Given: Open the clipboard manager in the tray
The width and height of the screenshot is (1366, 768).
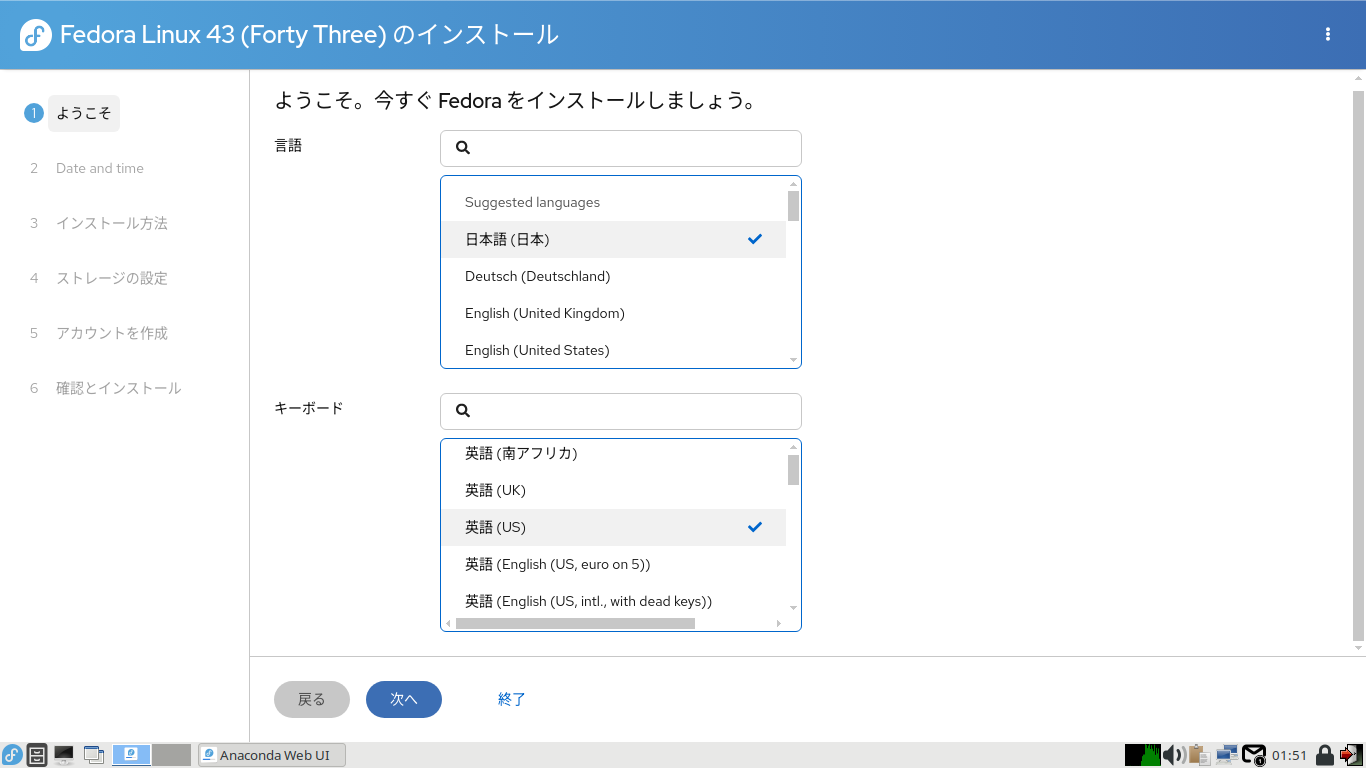Looking at the screenshot, I should coord(1199,755).
